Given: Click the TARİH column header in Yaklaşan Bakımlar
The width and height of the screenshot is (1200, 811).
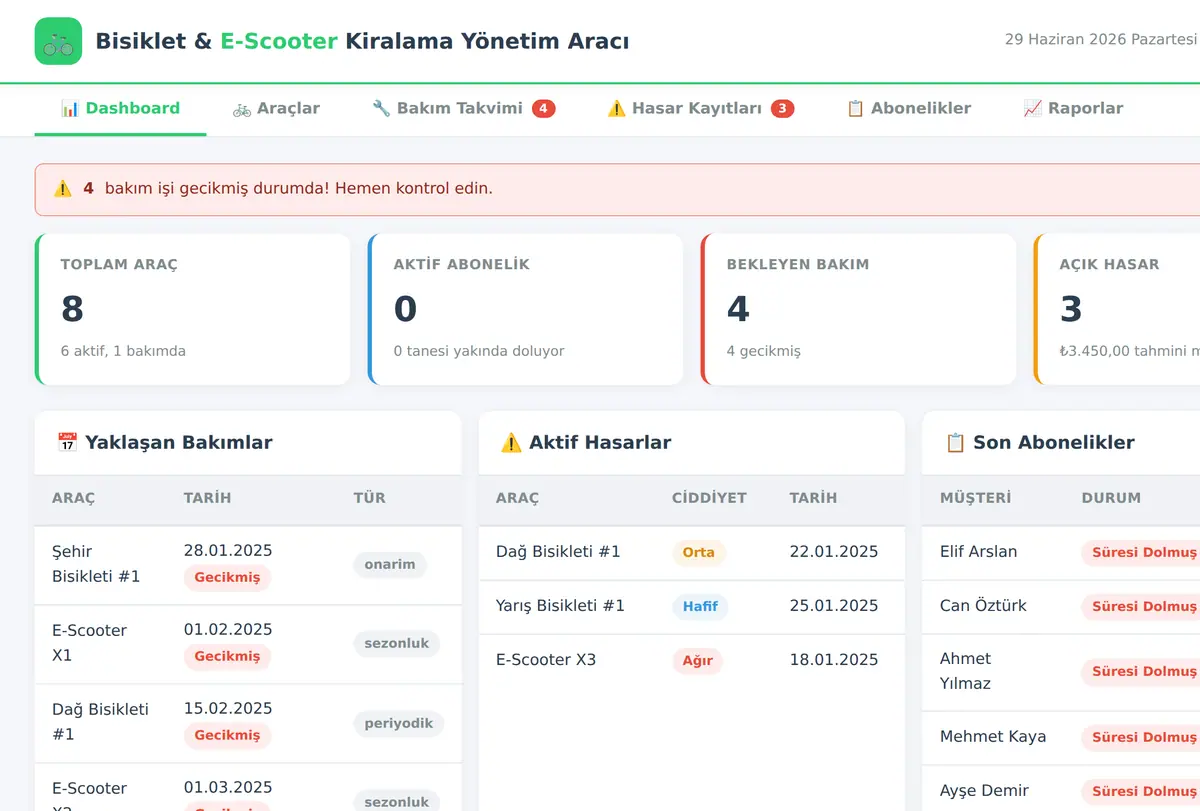Looking at the screenshot, I should [207, 498].
